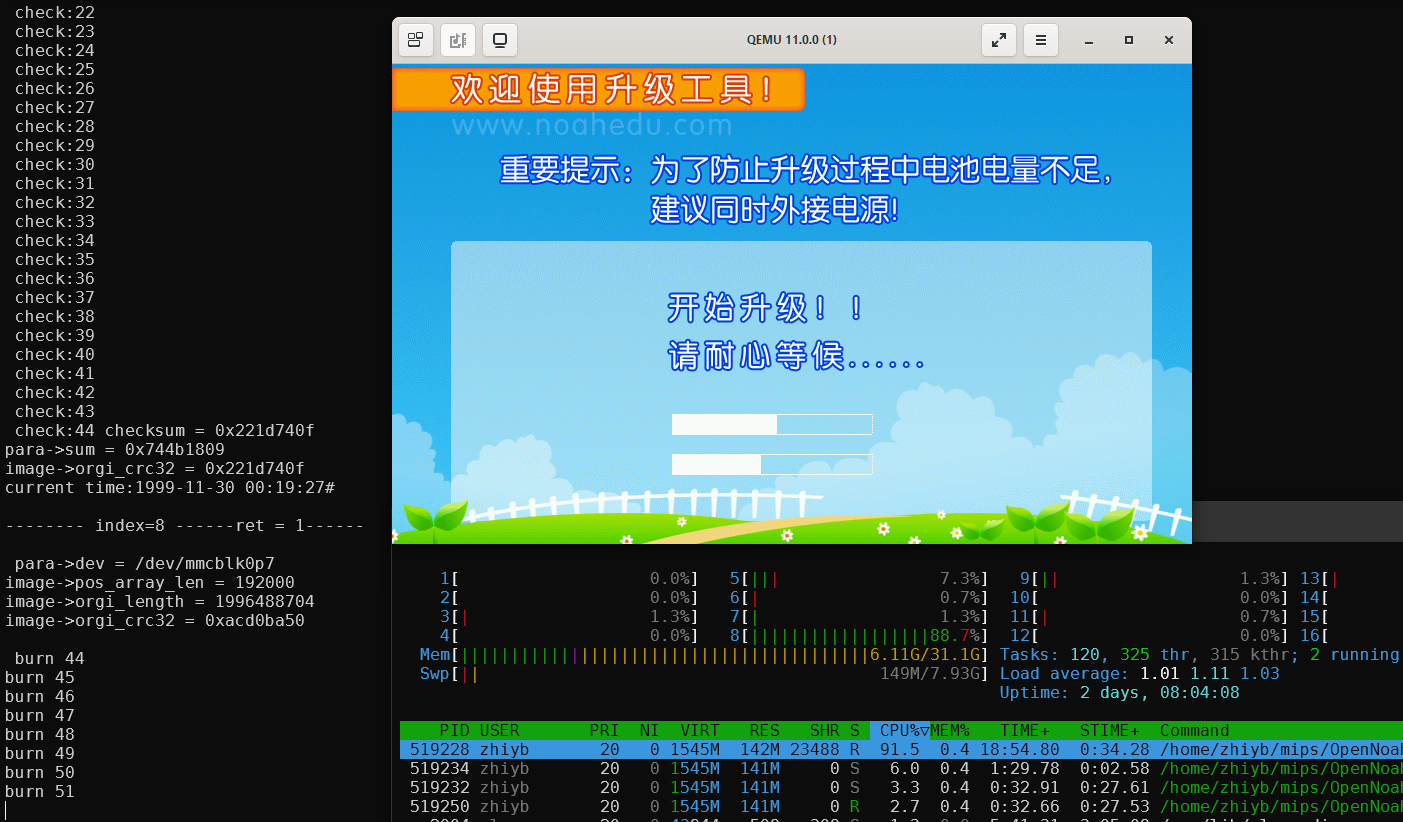Click the htop Tasks summary line
The width and height of the screenshot is (1403, 822).
pos(1200,654)
